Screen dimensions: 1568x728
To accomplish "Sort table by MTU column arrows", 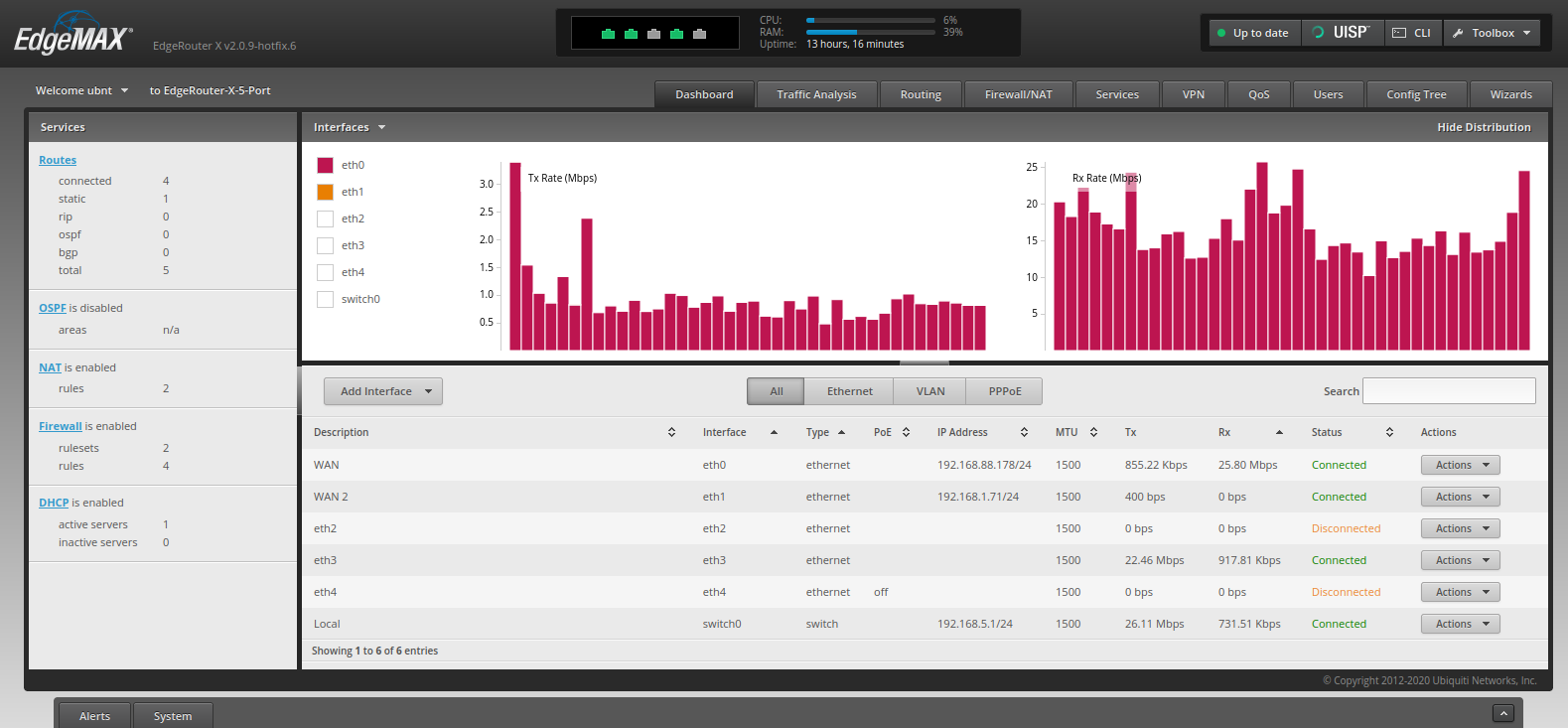I will 1093,432.
